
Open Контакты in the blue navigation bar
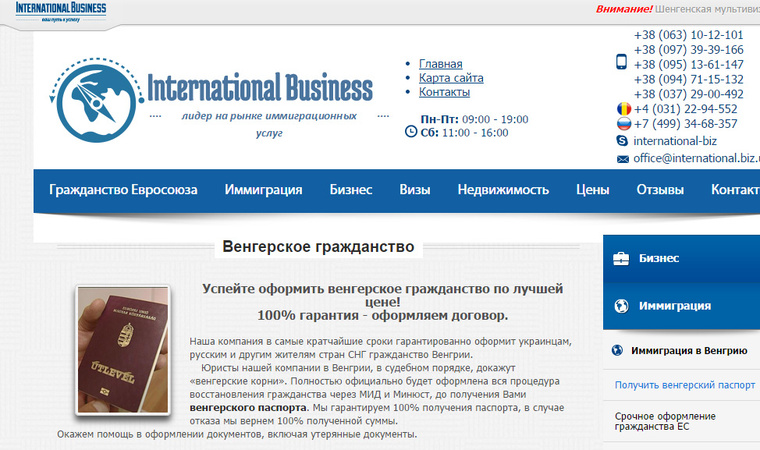(x=735, y=189)
